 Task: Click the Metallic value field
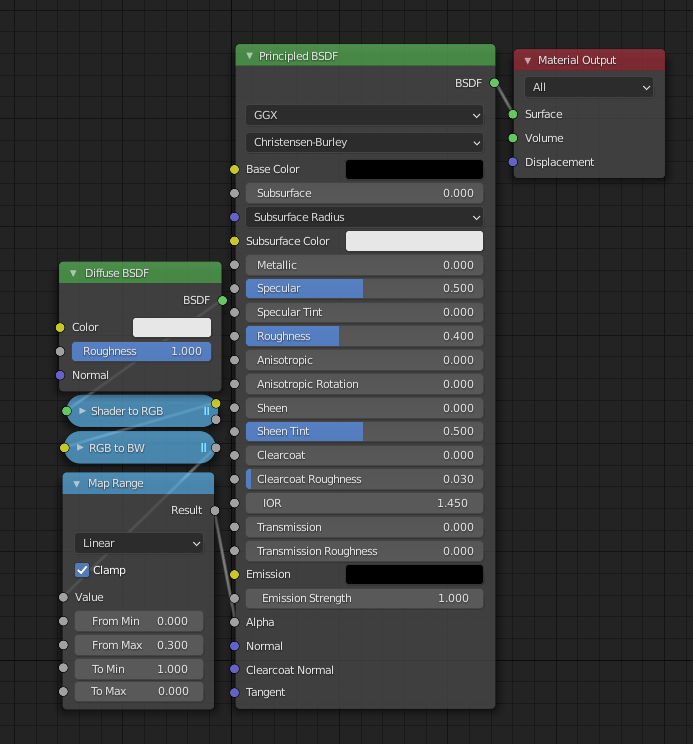(x=364, y=265)
